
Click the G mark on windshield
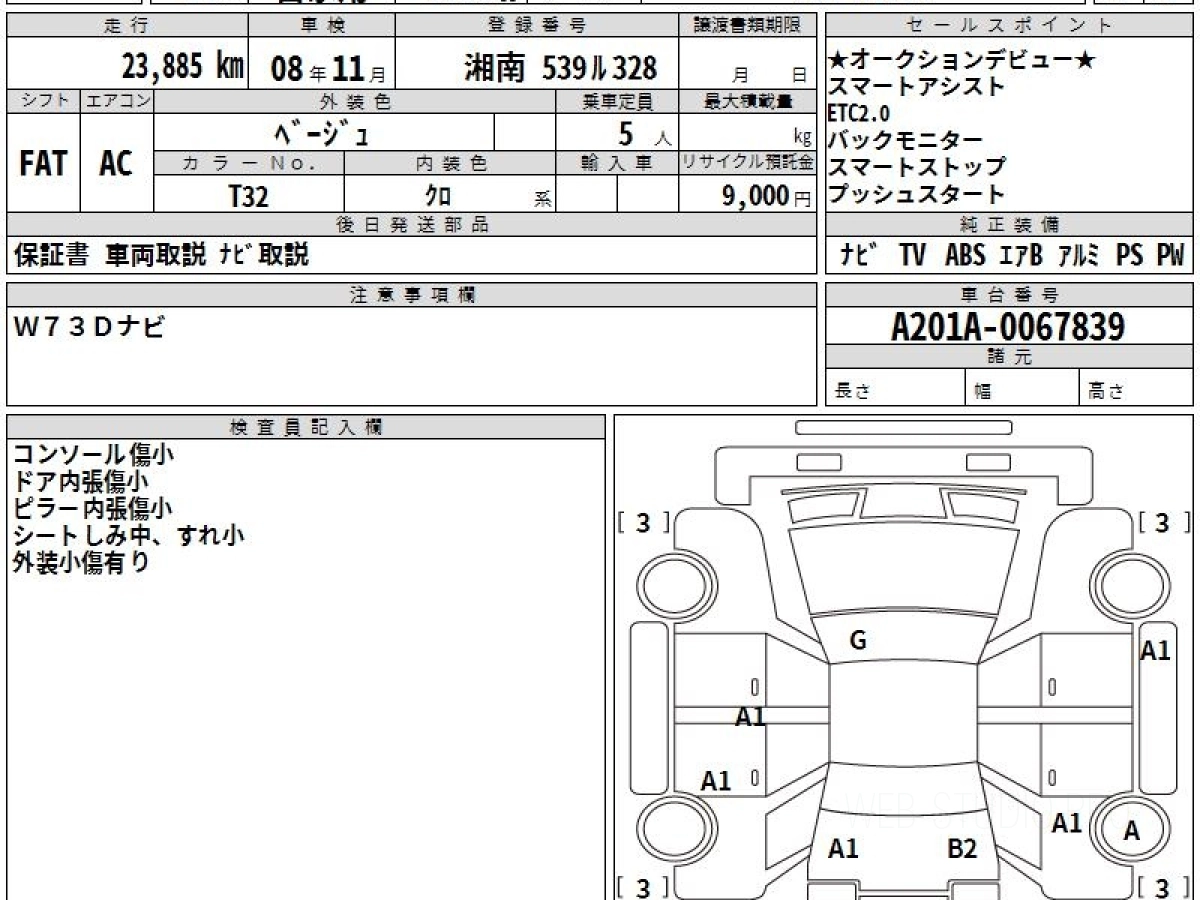pyautogui.click(x=857, y=641)
